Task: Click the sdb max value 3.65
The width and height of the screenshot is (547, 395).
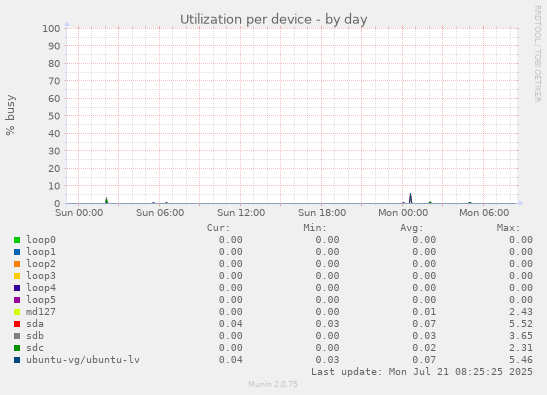Action: (521, 336)
